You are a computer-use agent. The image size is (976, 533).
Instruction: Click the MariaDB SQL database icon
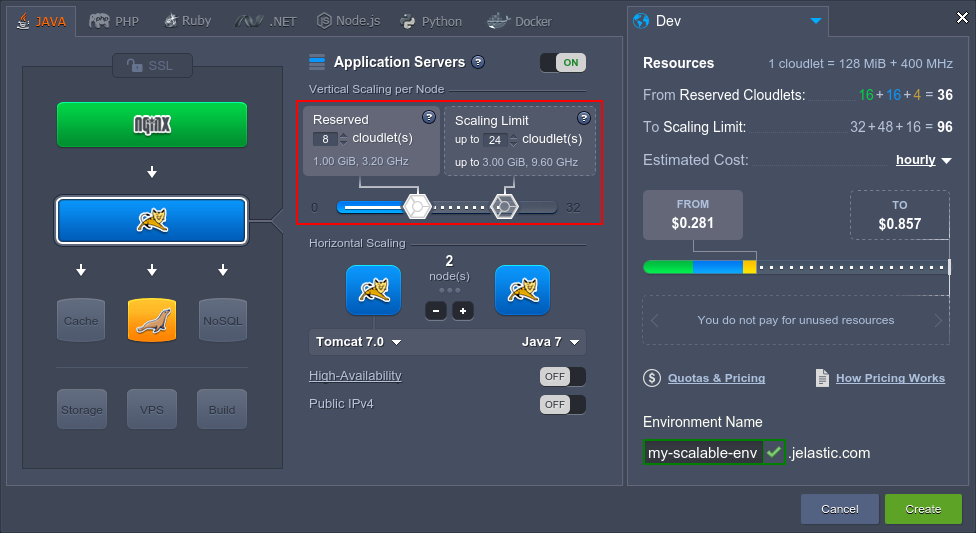[152, 320]
